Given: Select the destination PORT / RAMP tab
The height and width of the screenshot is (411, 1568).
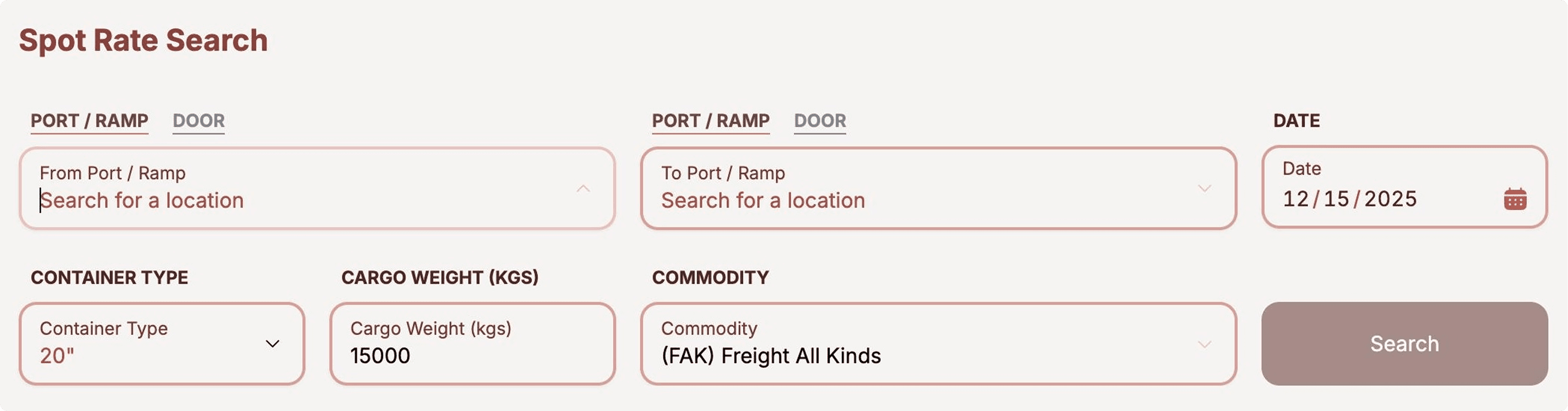Looking at the screenshot, I should click(711, 121).
